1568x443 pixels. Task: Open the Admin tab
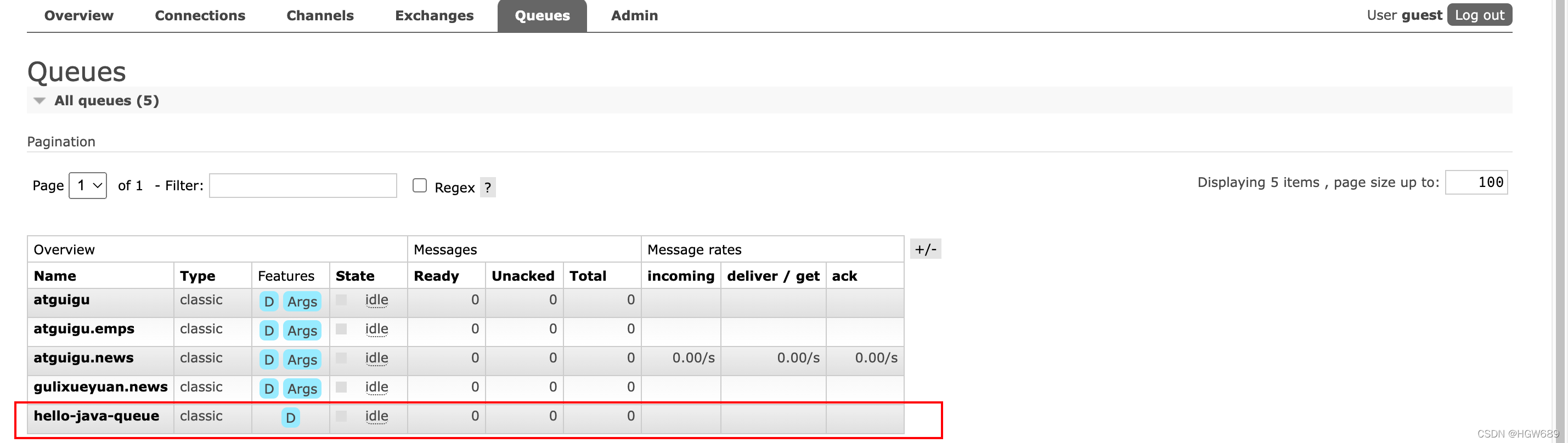pos(634,15)
